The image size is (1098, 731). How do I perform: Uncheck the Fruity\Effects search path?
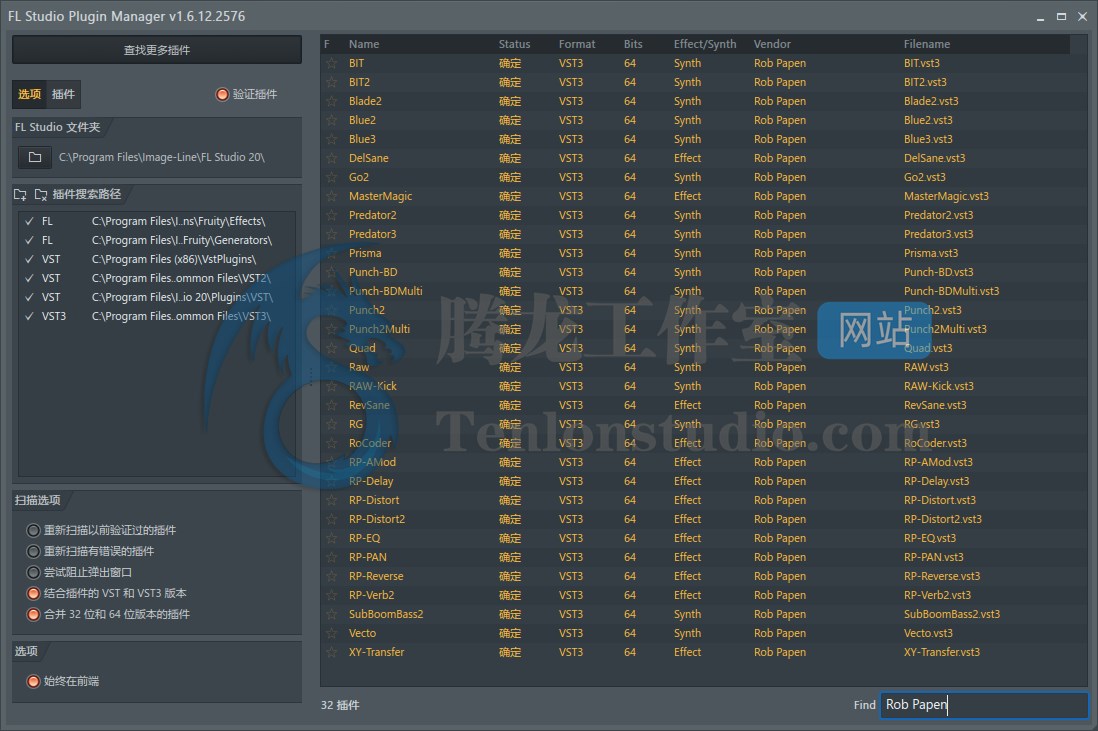(29, 221)
